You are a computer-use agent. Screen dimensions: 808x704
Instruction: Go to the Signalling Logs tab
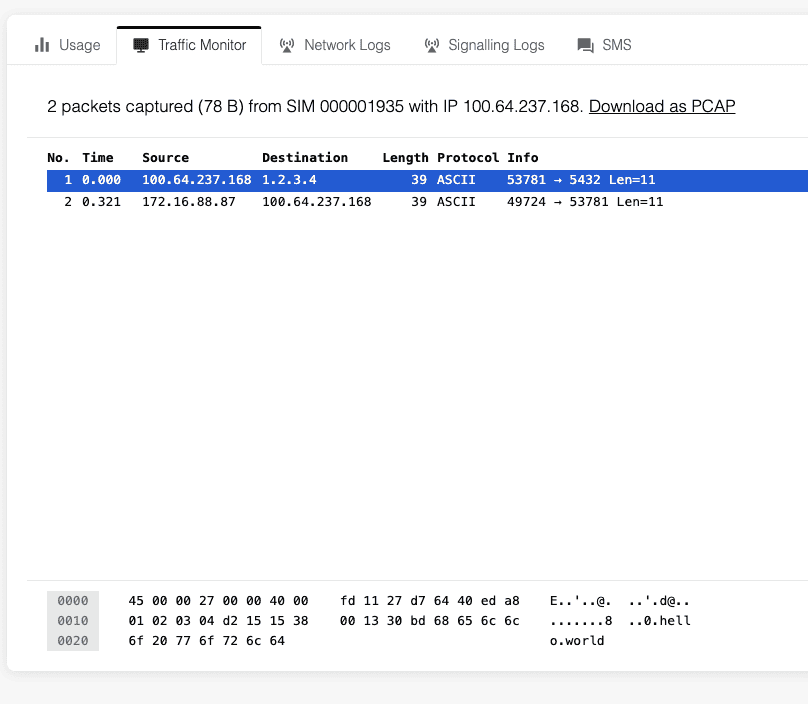point(484,45)
